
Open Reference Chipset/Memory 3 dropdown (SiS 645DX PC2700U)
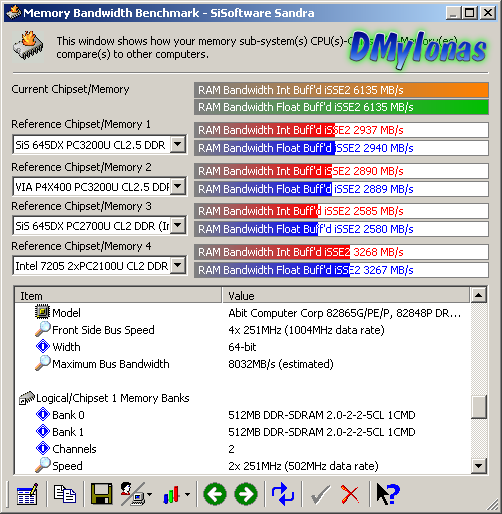point(178,226)
